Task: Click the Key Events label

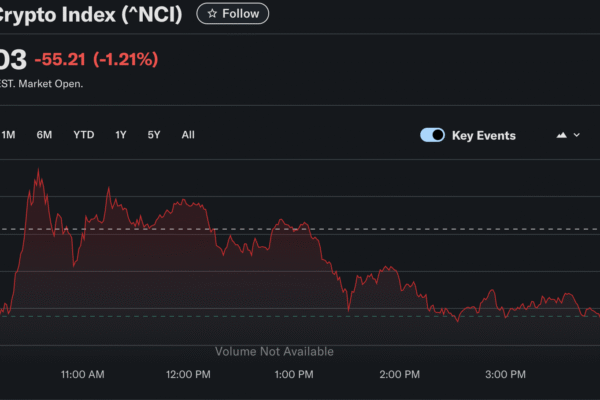Action: pos(484,135)
